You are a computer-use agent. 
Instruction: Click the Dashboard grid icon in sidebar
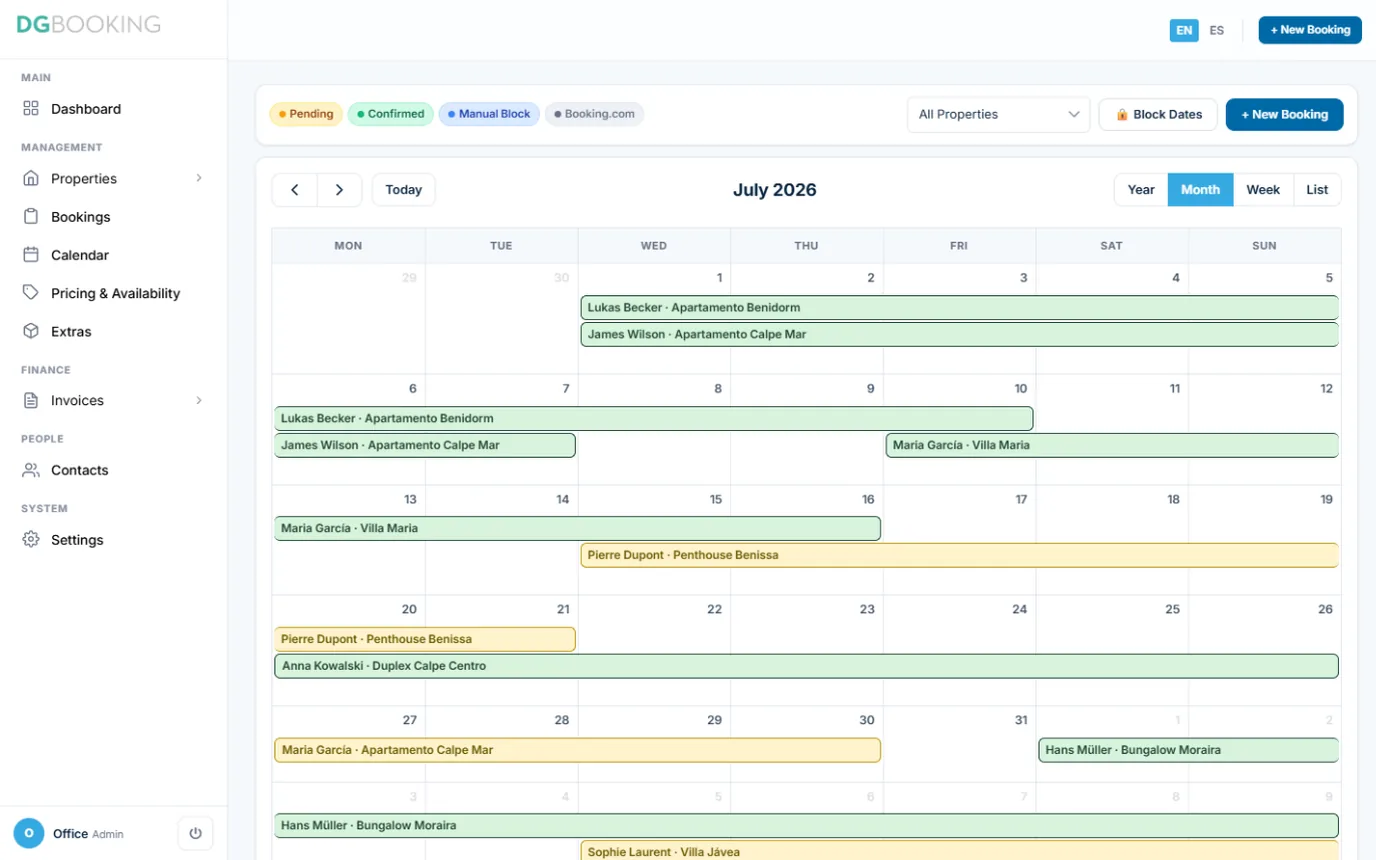(31, 109)
